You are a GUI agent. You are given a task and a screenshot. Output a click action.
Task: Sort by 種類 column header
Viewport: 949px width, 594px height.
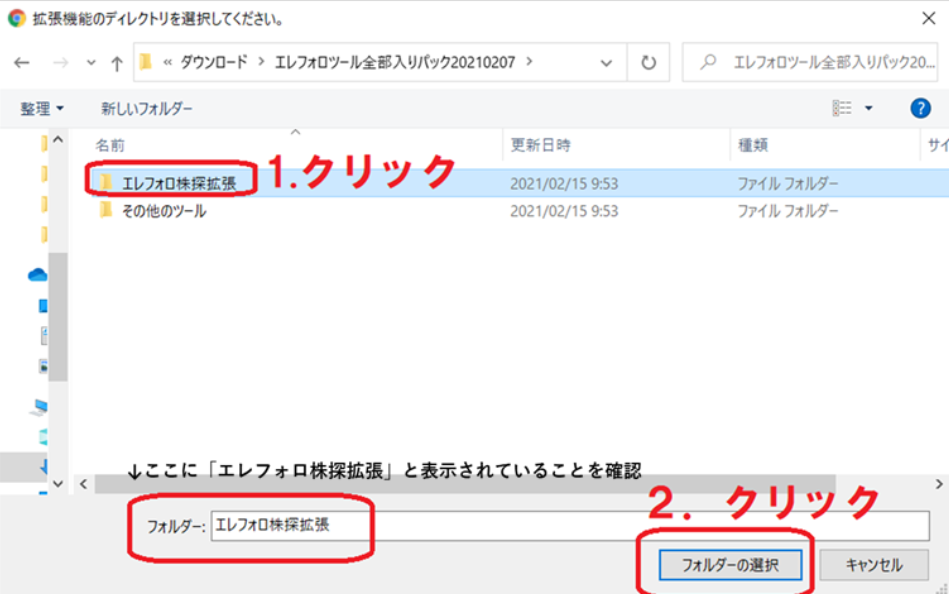pos(753,145)
